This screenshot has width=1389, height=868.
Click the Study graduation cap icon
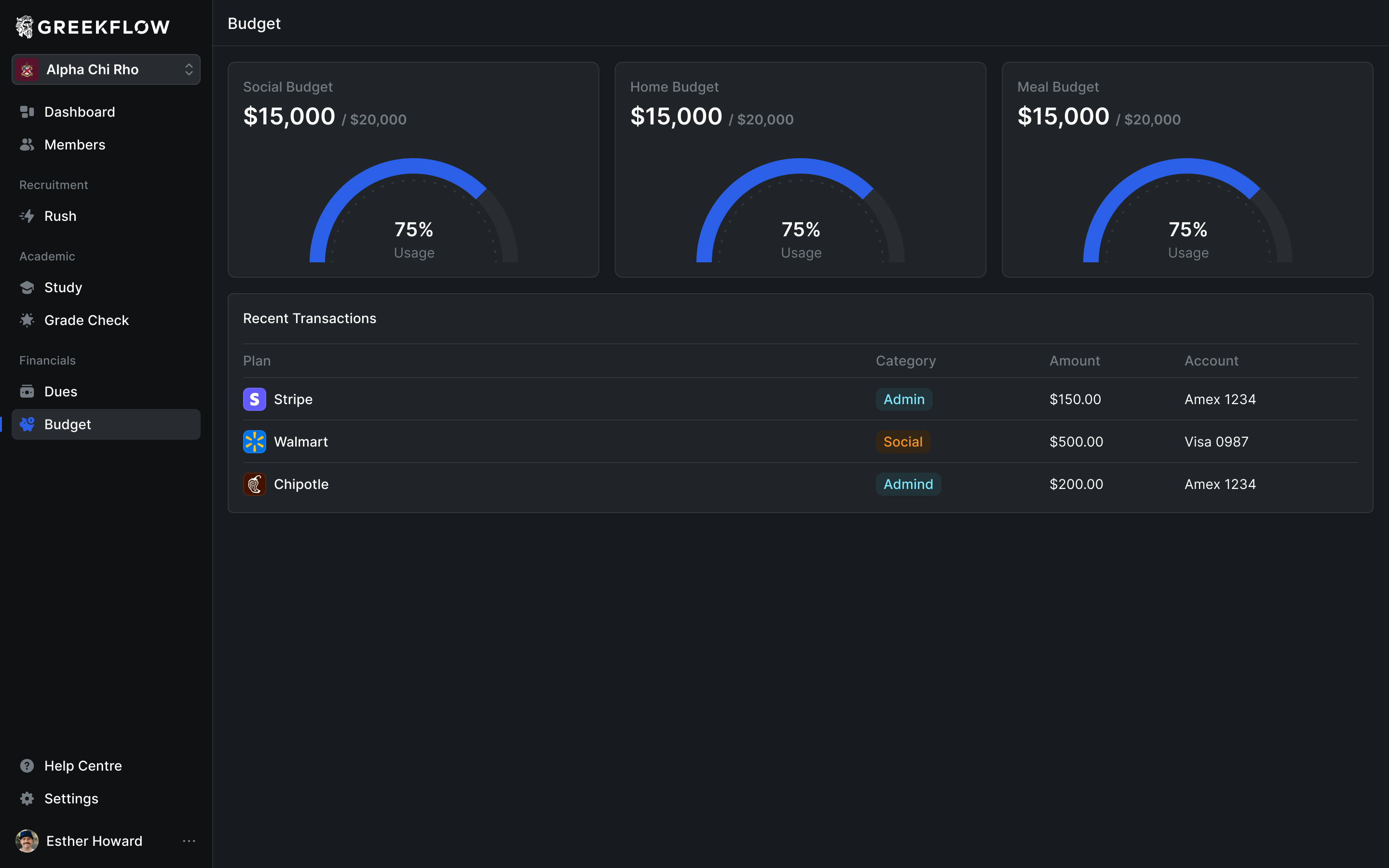(x=27, y=287)
